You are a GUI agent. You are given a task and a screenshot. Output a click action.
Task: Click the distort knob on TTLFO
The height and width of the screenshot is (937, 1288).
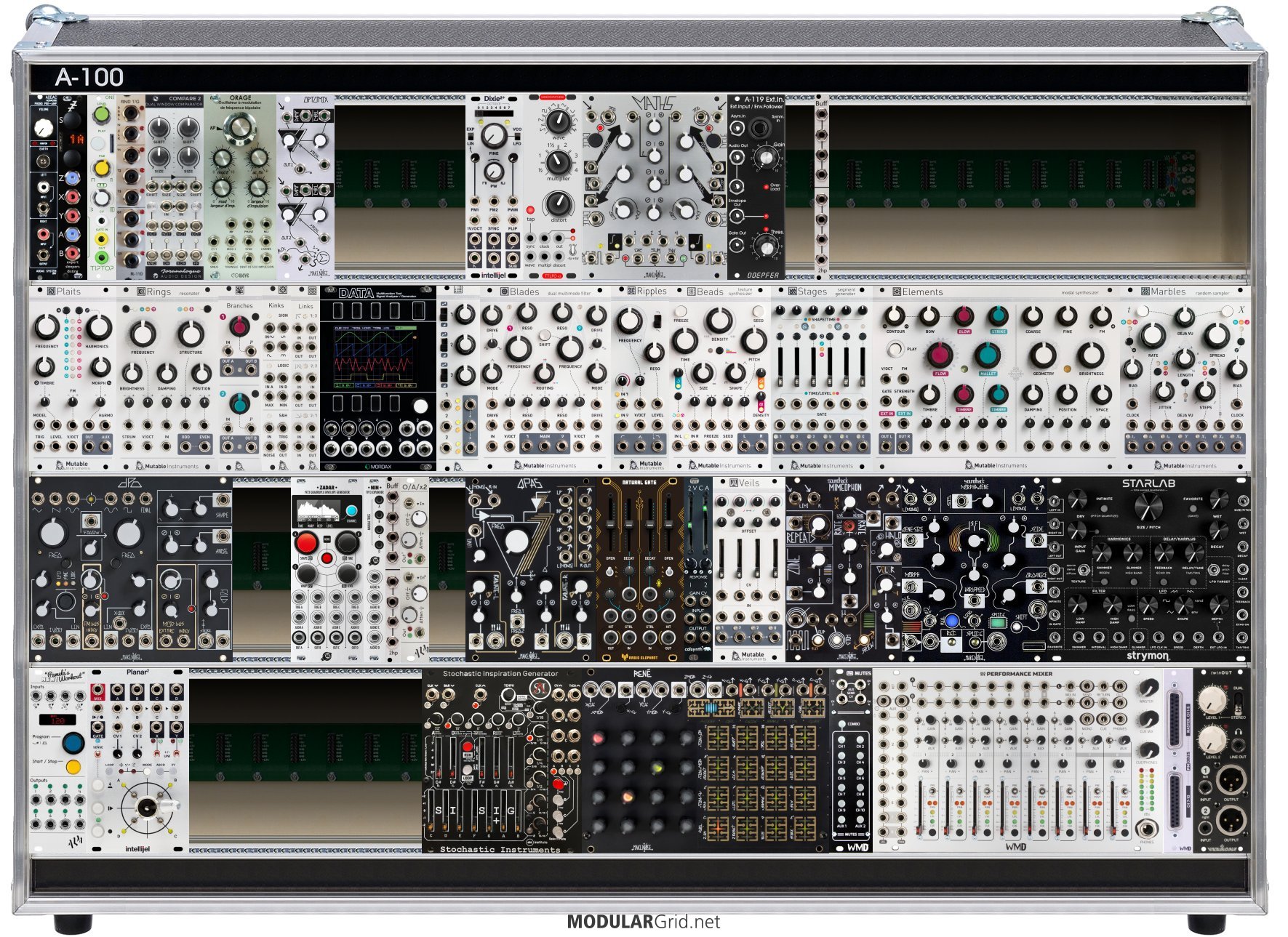(x=558, y=204)
